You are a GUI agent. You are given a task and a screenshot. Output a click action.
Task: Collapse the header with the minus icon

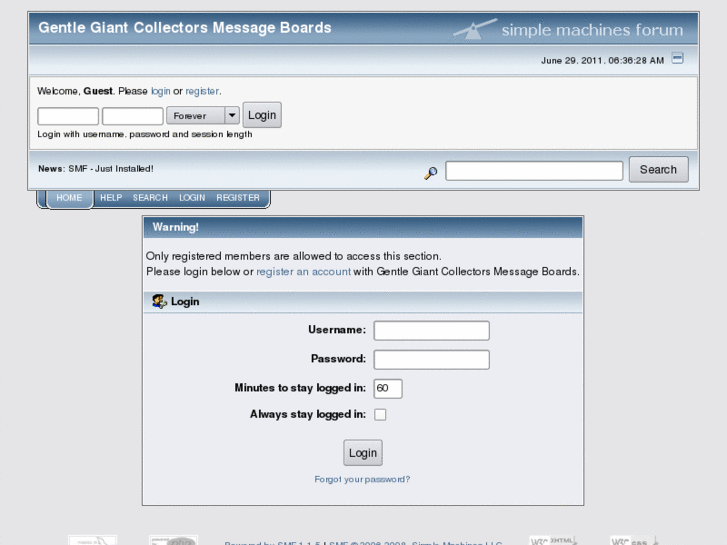(x=677, y=58)
